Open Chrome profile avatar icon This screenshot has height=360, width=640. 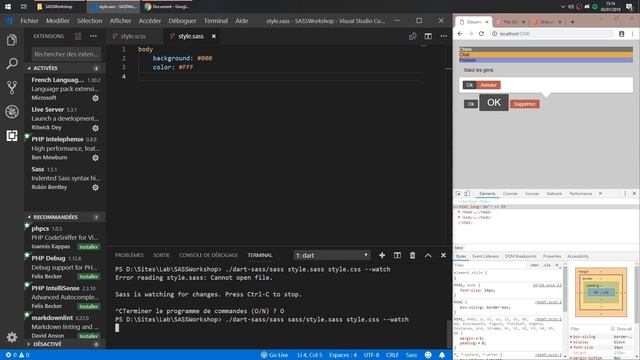[622, 34]
